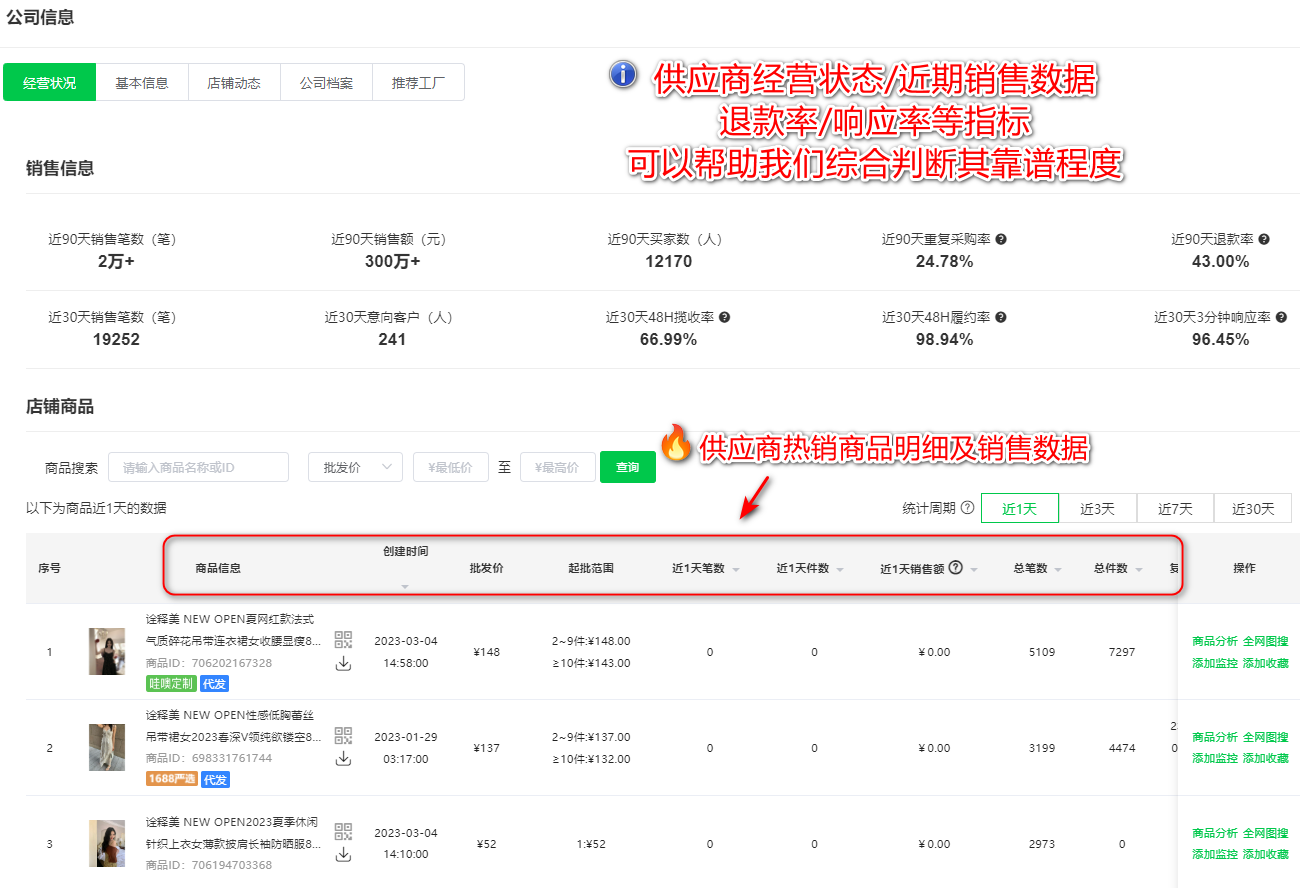This screenshot has width=1300, height=888.
Task: Open the 批发价 price type dropdown
Action: tap(355, 467)
